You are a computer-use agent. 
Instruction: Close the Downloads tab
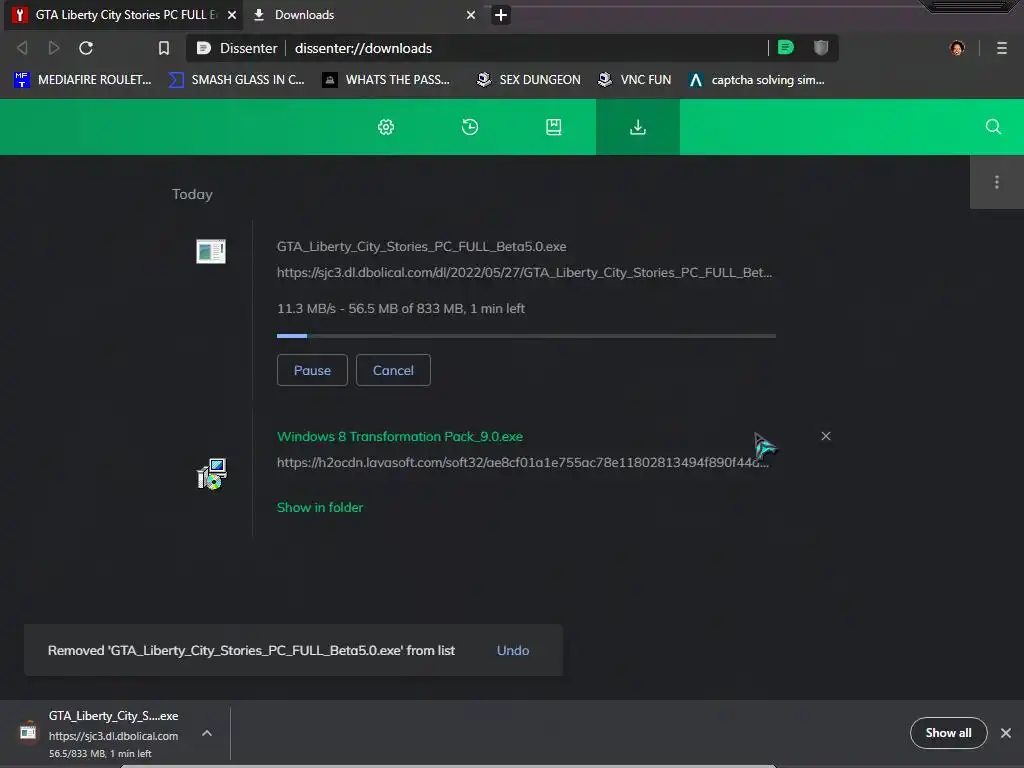471,14
